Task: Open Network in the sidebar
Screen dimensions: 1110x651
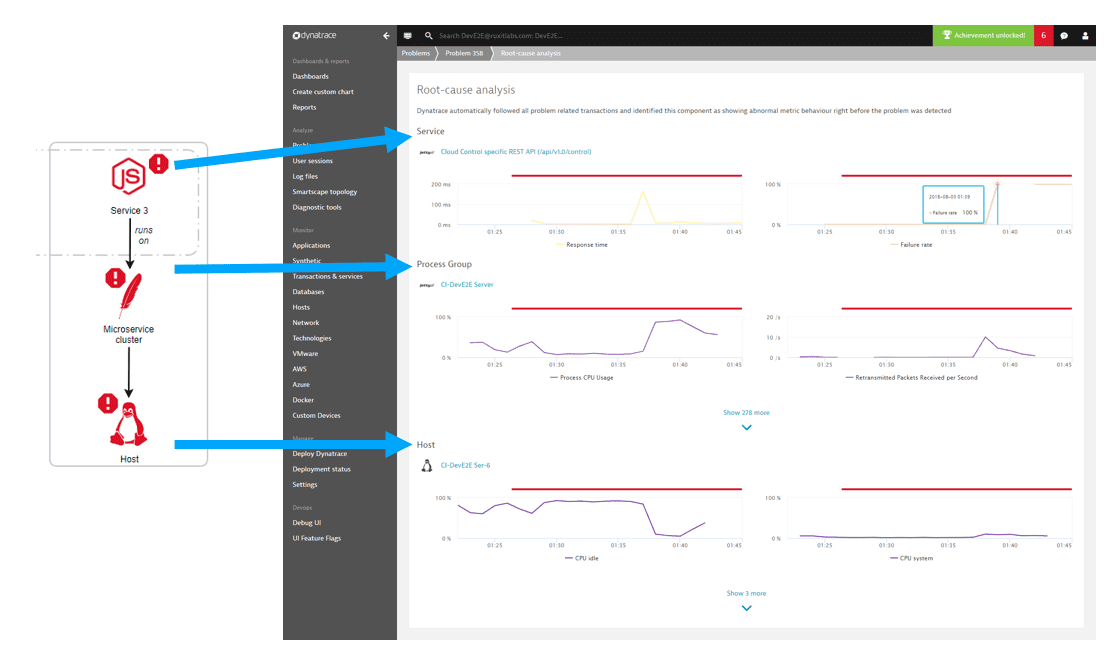Action: (x=306, y=323)
